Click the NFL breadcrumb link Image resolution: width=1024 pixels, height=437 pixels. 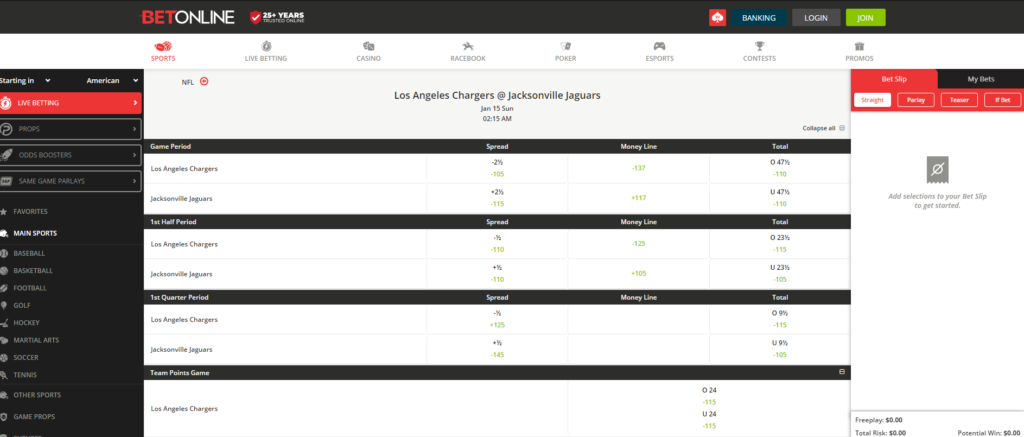click(x=188, y=82)
